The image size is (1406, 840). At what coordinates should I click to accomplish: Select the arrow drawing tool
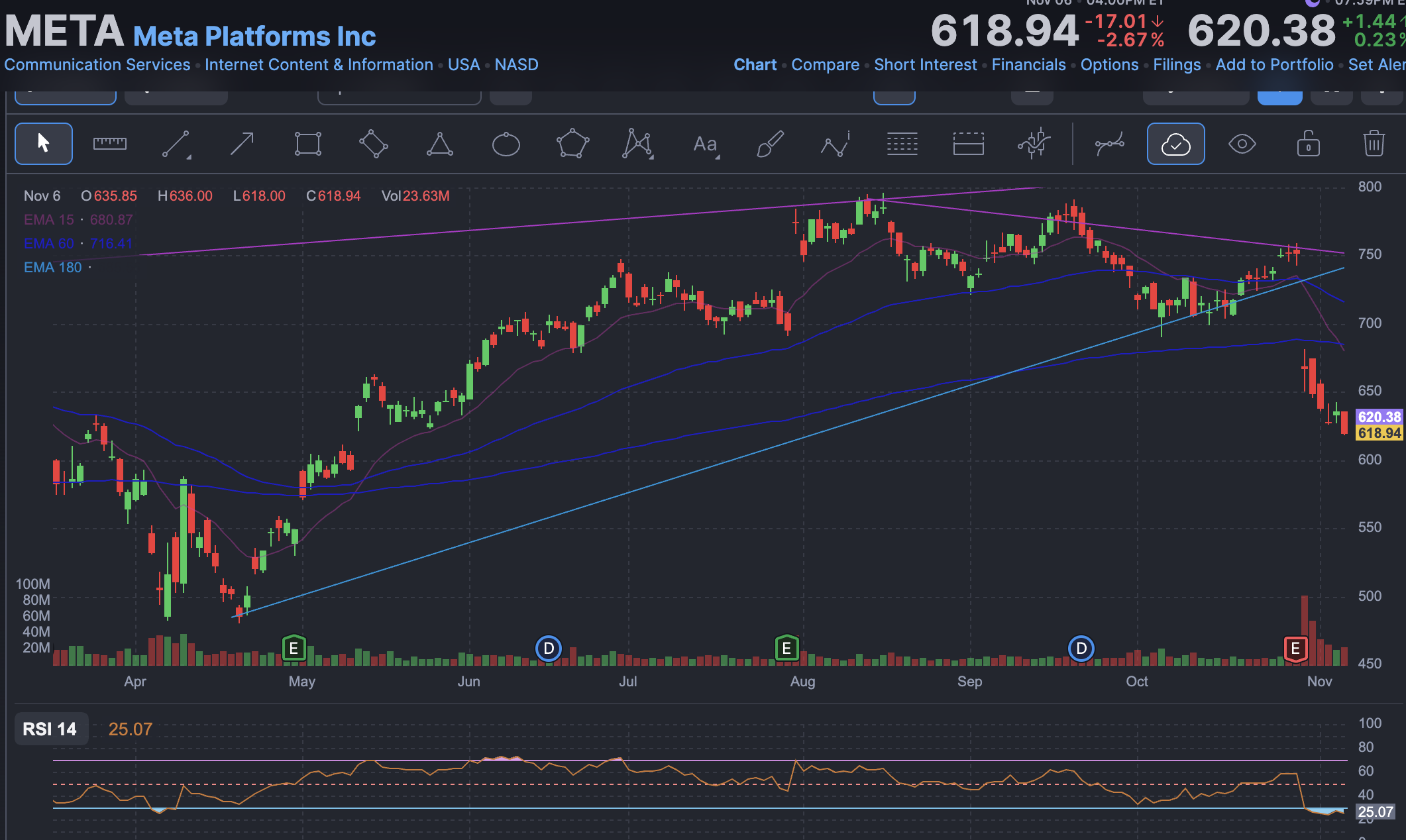242,143
